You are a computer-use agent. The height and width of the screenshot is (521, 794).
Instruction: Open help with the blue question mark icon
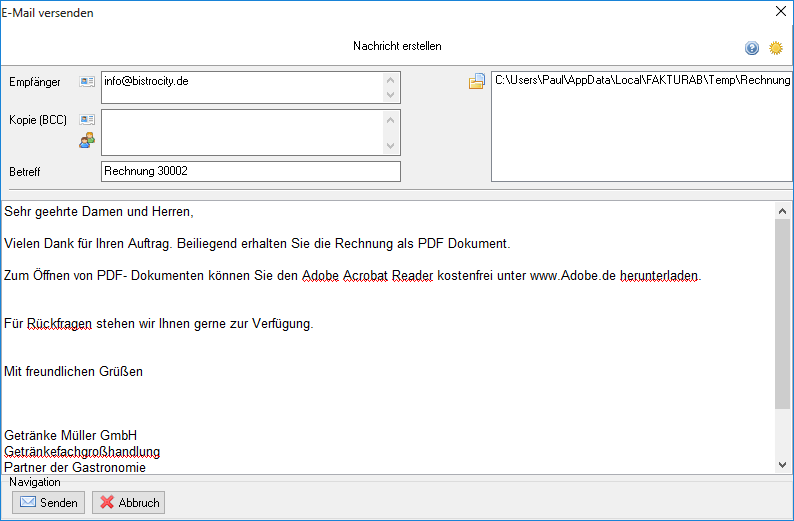coord(752,48)
